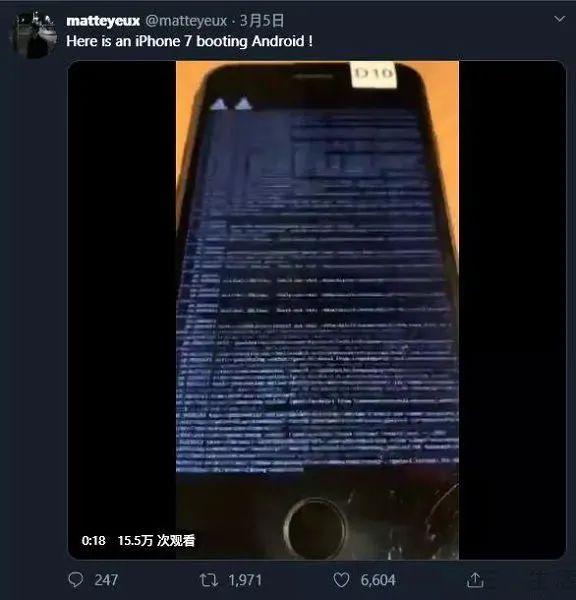Click the 0:18 video duration label
576x600 pixels.
(x=93, y=541)
